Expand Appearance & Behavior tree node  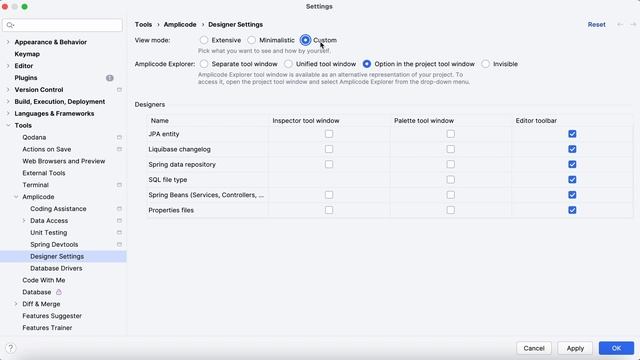[x=8, y=42]
